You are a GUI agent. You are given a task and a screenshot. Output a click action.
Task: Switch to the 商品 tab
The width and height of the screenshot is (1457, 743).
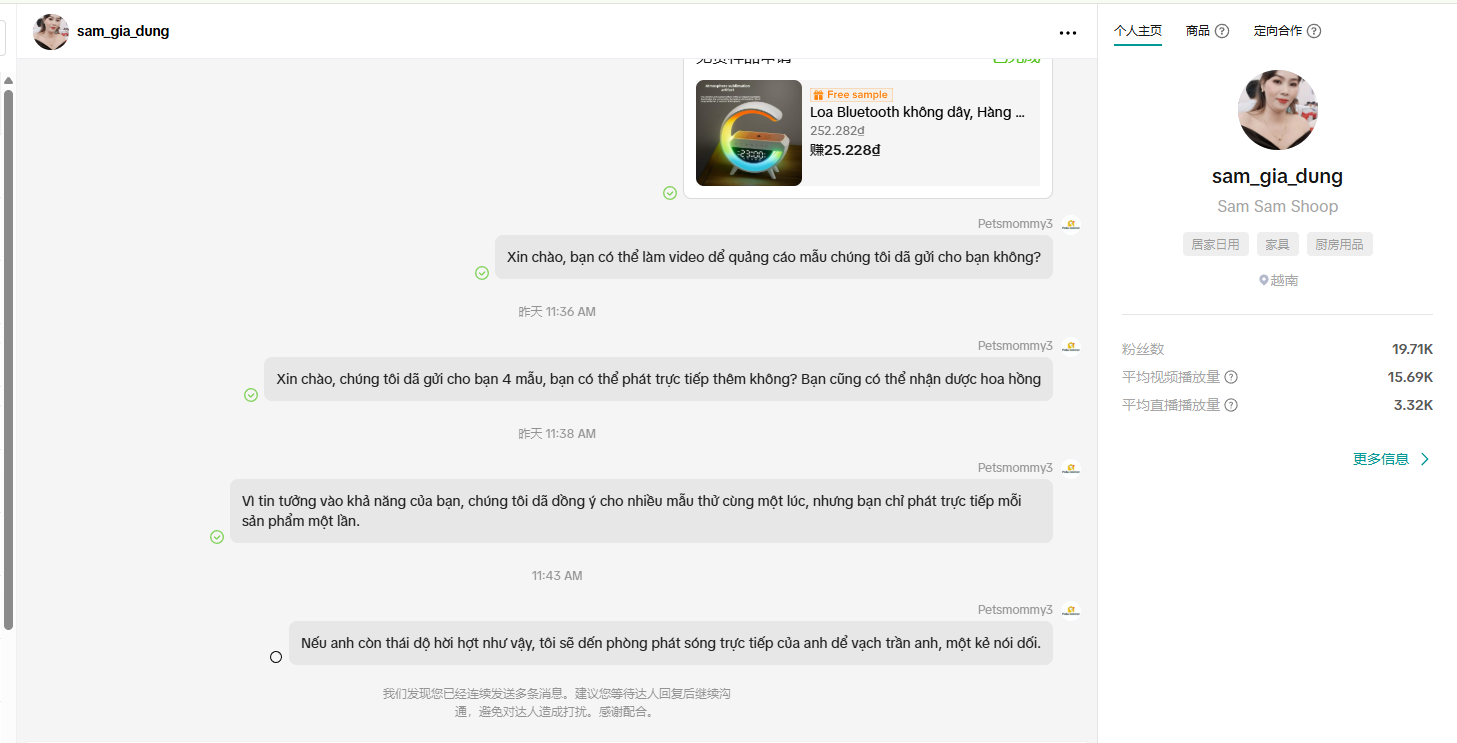(1198, 31)
